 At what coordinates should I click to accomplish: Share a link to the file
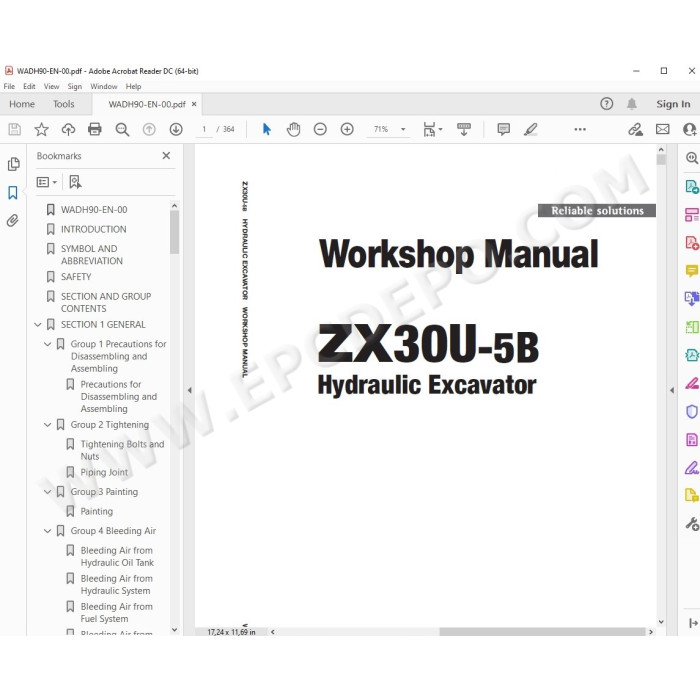[x=635, y=129]
